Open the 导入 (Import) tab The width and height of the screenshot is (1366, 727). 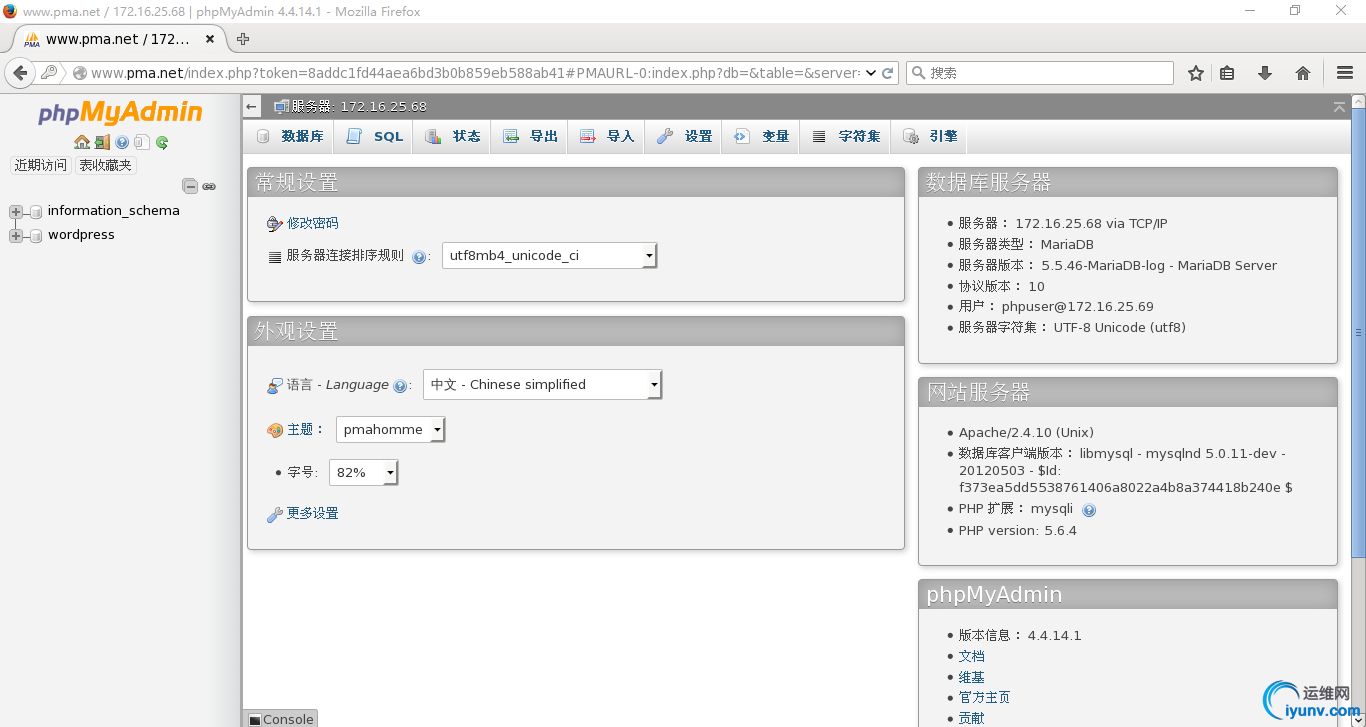[607, 136]
